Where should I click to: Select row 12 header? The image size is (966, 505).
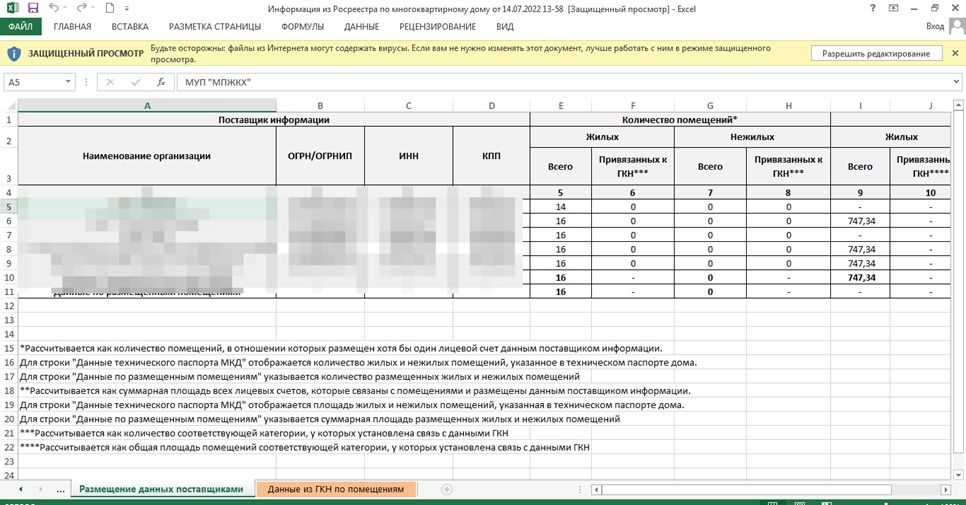click(9, 306)
